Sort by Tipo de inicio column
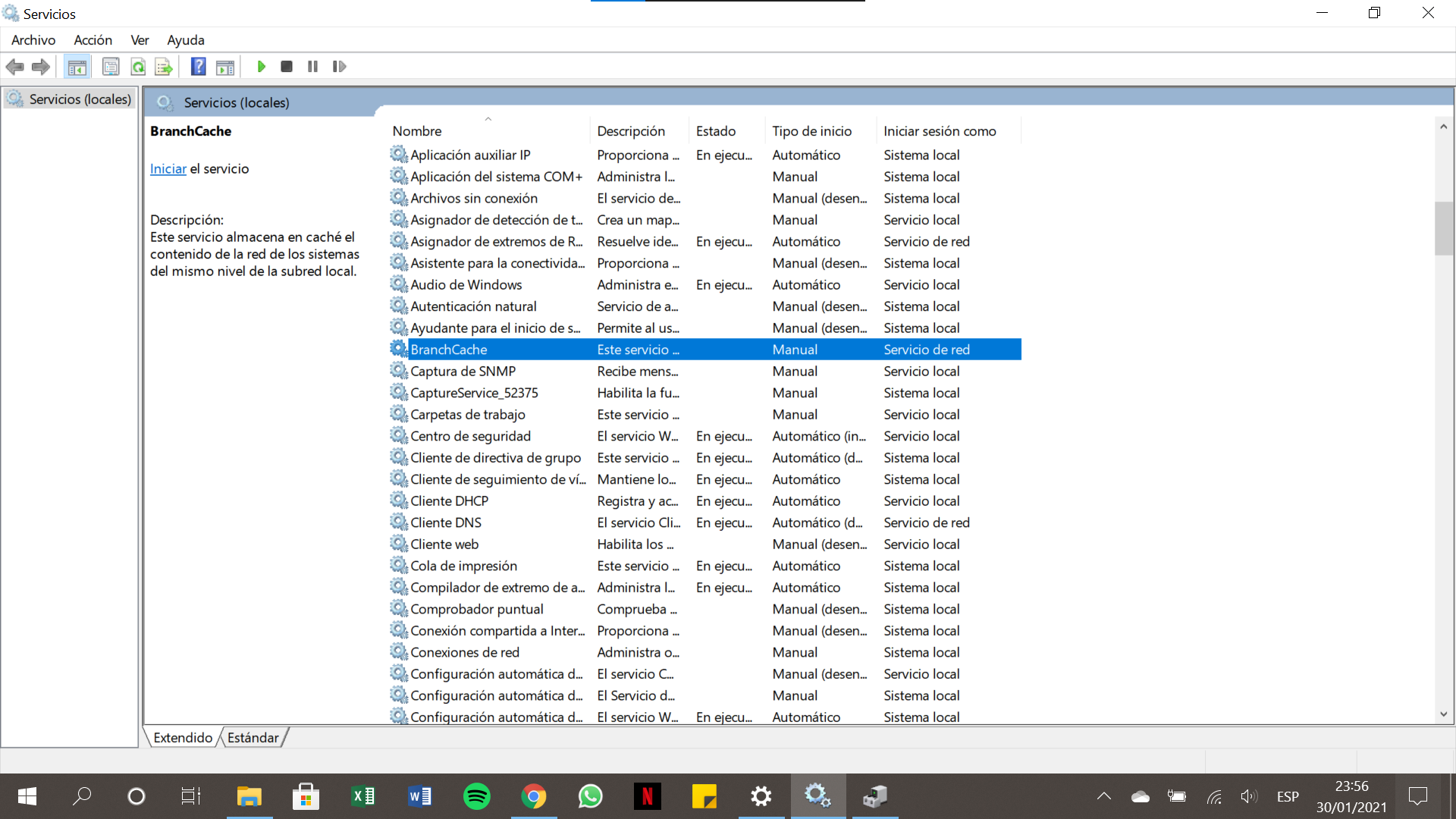 [x=811, y=131]
